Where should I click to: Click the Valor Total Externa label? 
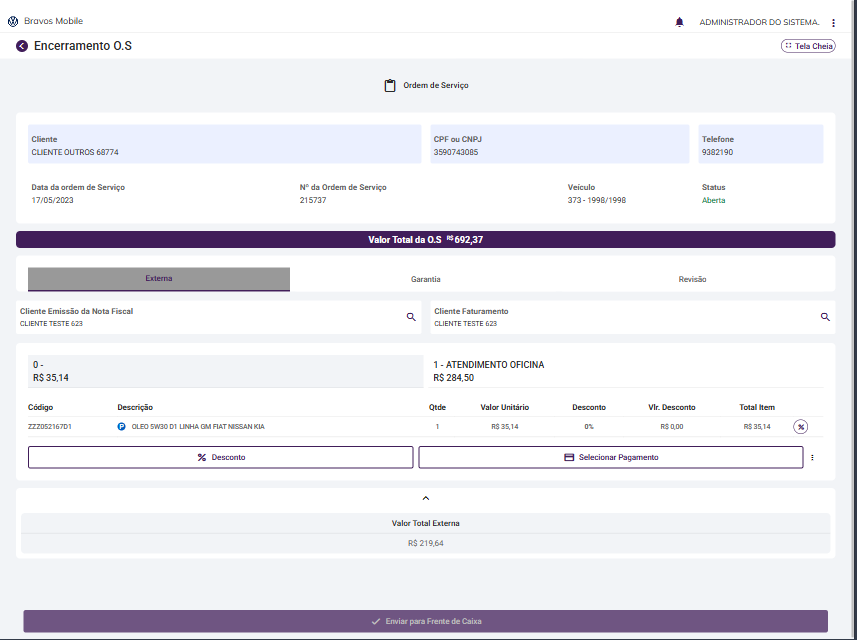coord(426,524)
